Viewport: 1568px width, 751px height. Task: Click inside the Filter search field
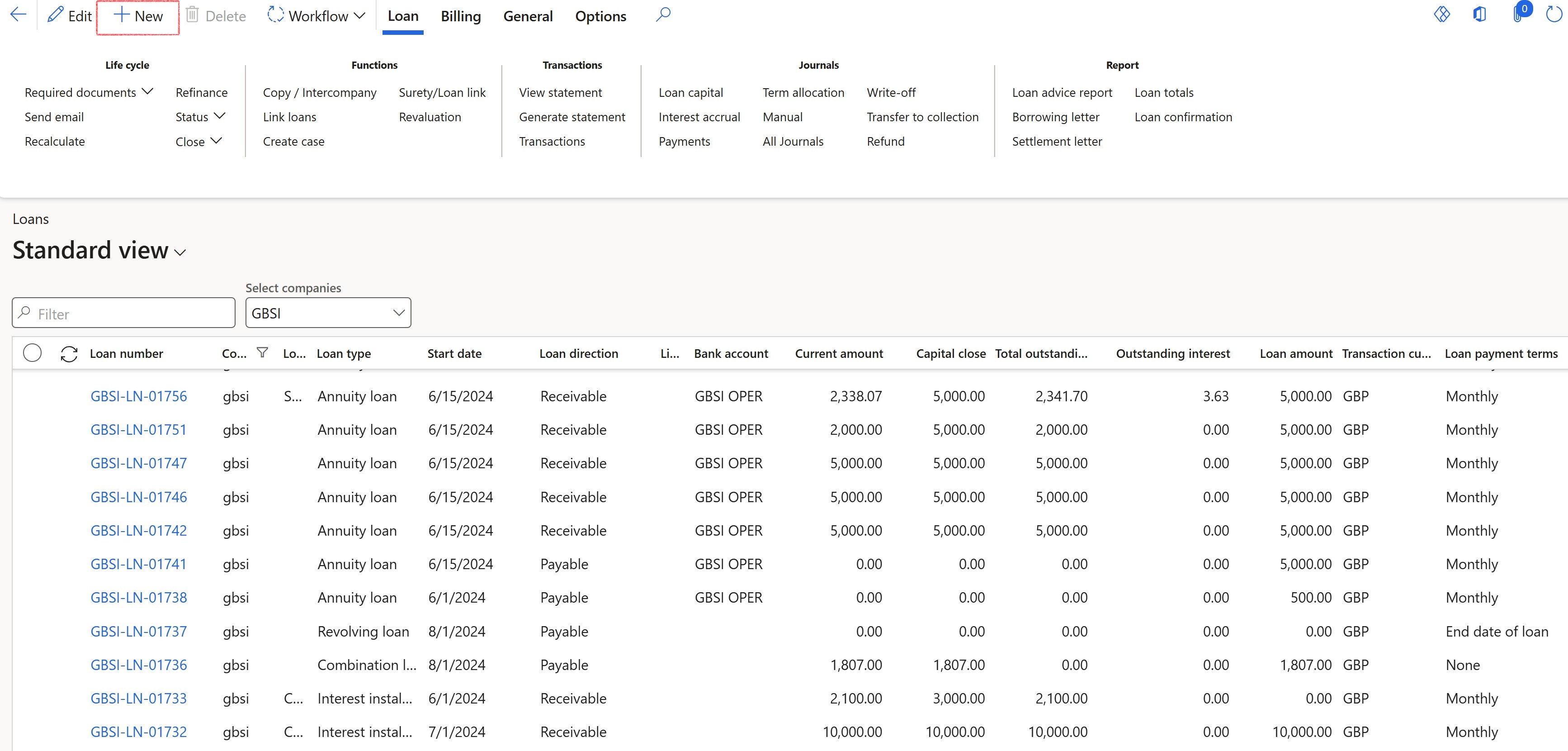123,313
